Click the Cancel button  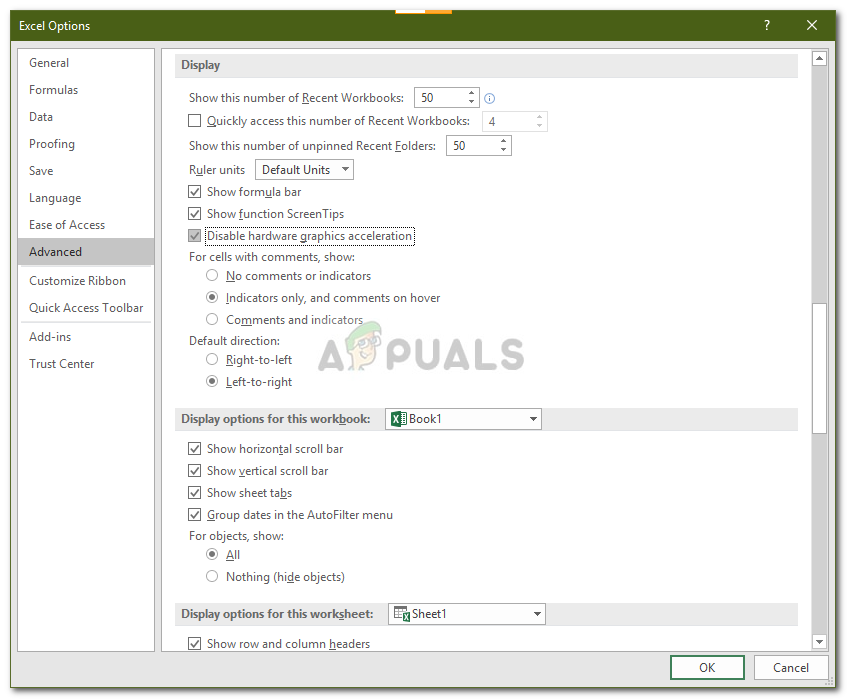pos(791,668)
